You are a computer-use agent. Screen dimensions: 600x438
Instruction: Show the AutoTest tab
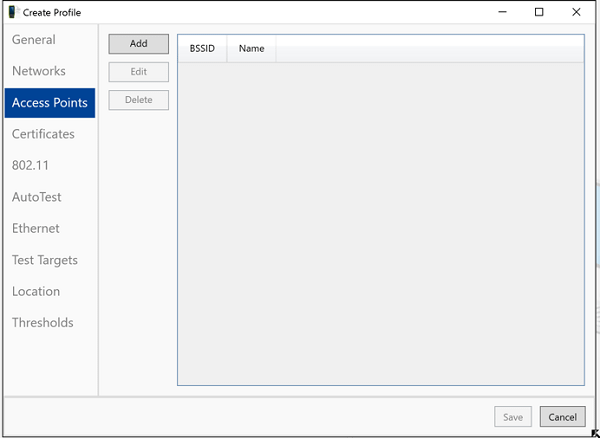37,197
